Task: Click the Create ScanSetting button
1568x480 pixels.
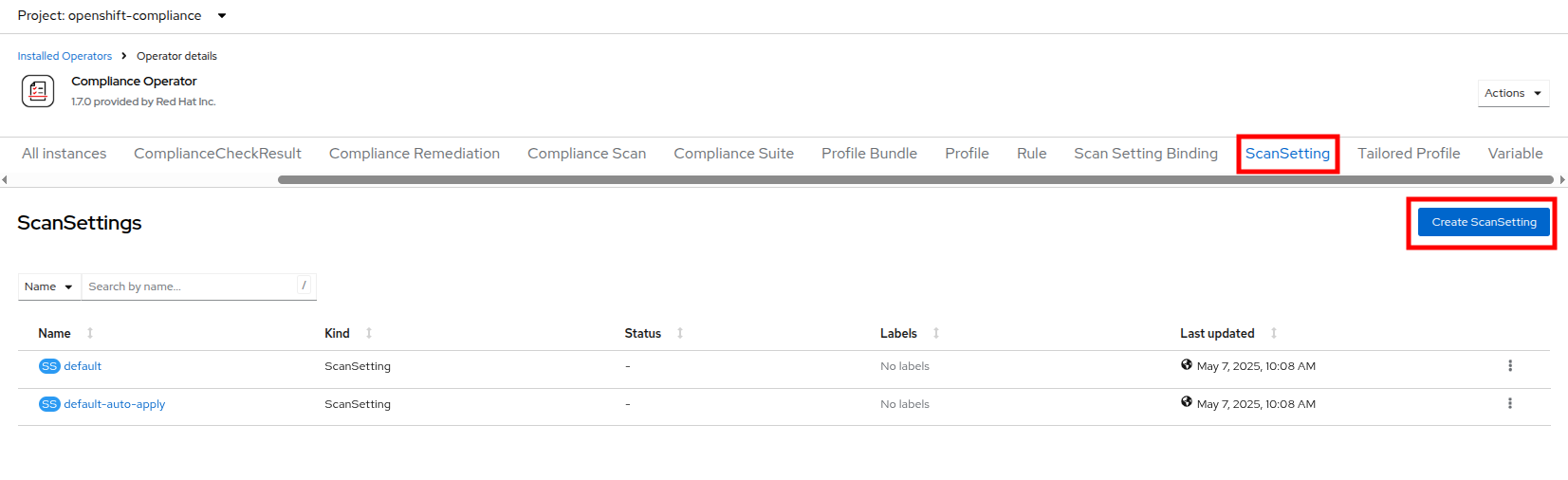Action: point(1483,222)
